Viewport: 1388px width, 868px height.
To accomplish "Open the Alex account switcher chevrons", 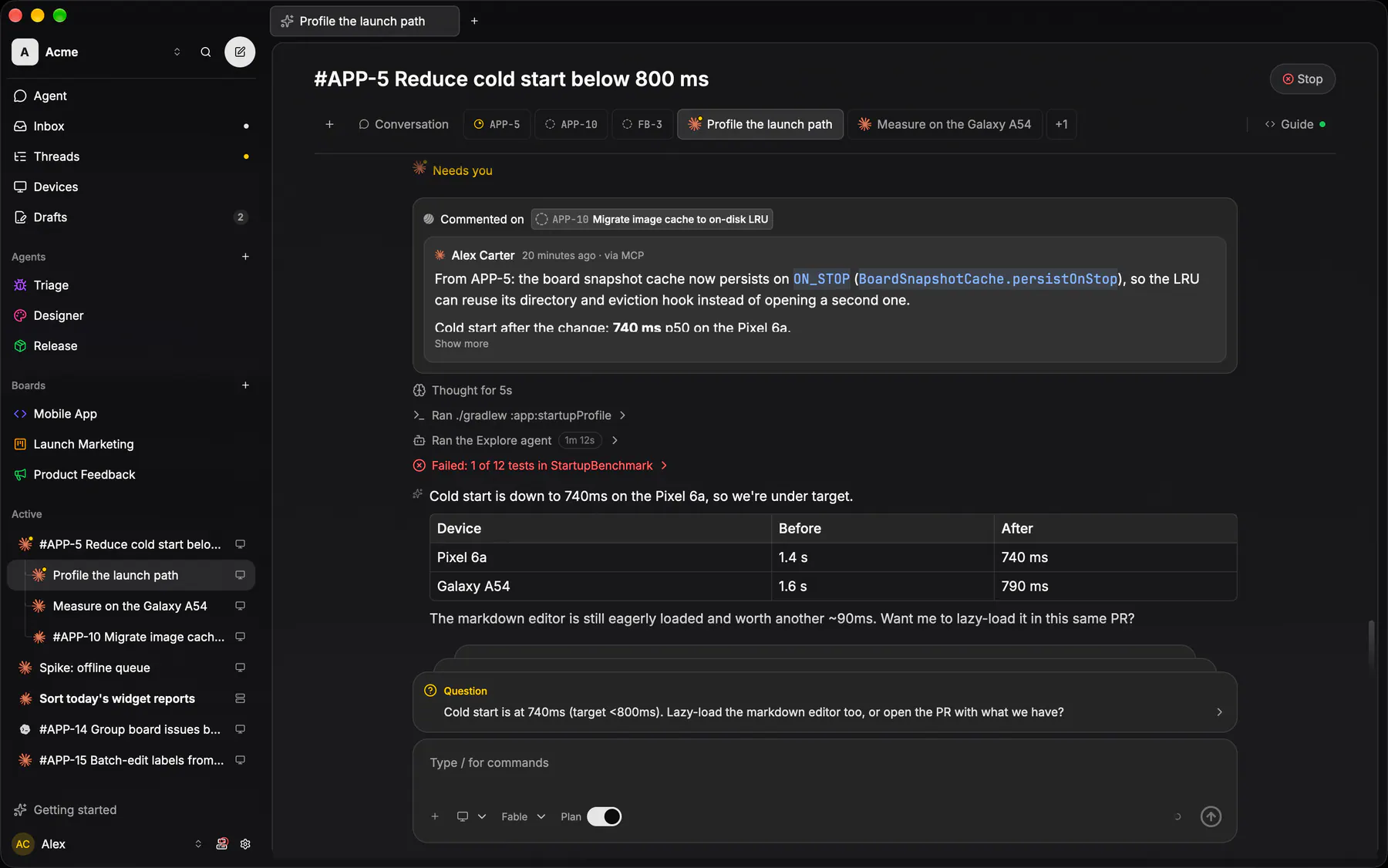I will [198, 844].
